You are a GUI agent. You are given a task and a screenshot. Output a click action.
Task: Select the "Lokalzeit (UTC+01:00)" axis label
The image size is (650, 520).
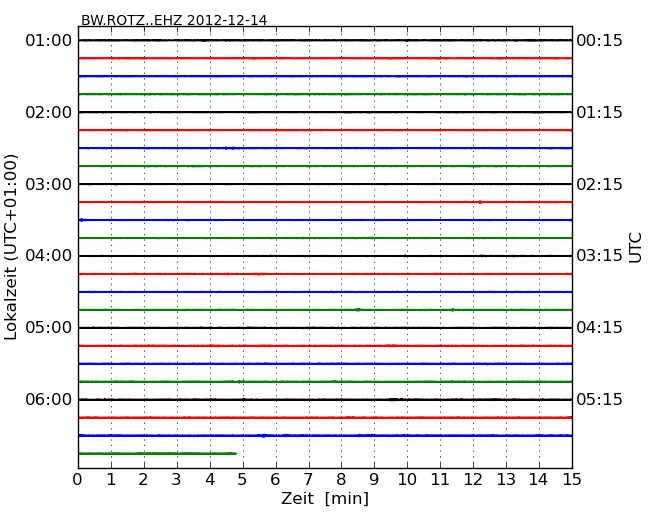[x=11, y=247]
